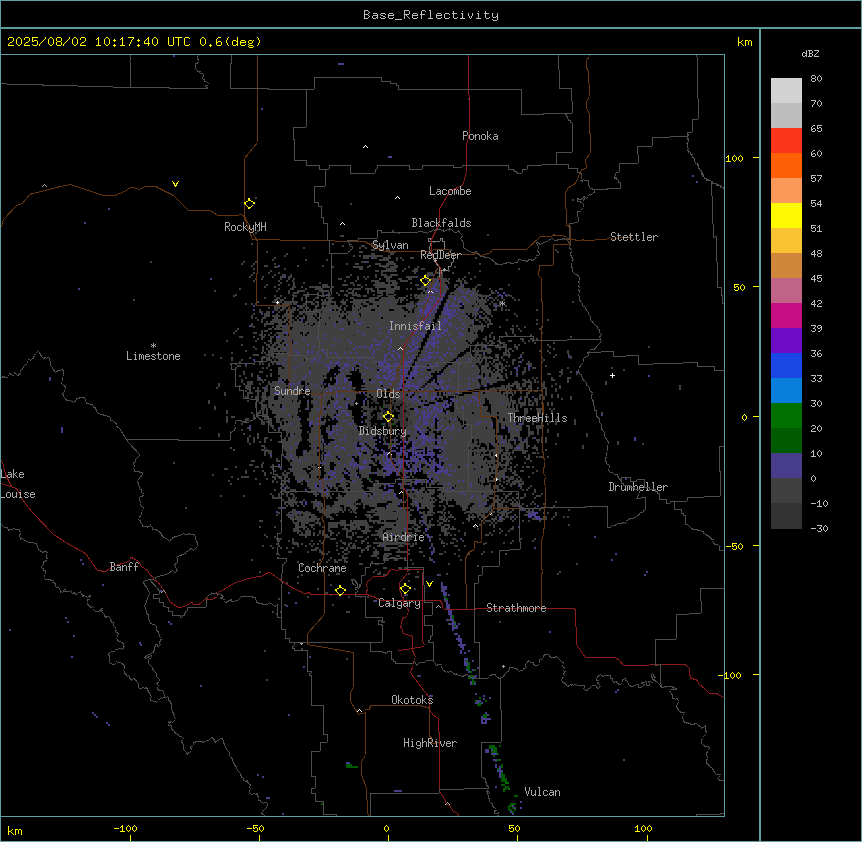Click the -50 tick on right axis
Screen dimensions: 862x842
[734, 546]
